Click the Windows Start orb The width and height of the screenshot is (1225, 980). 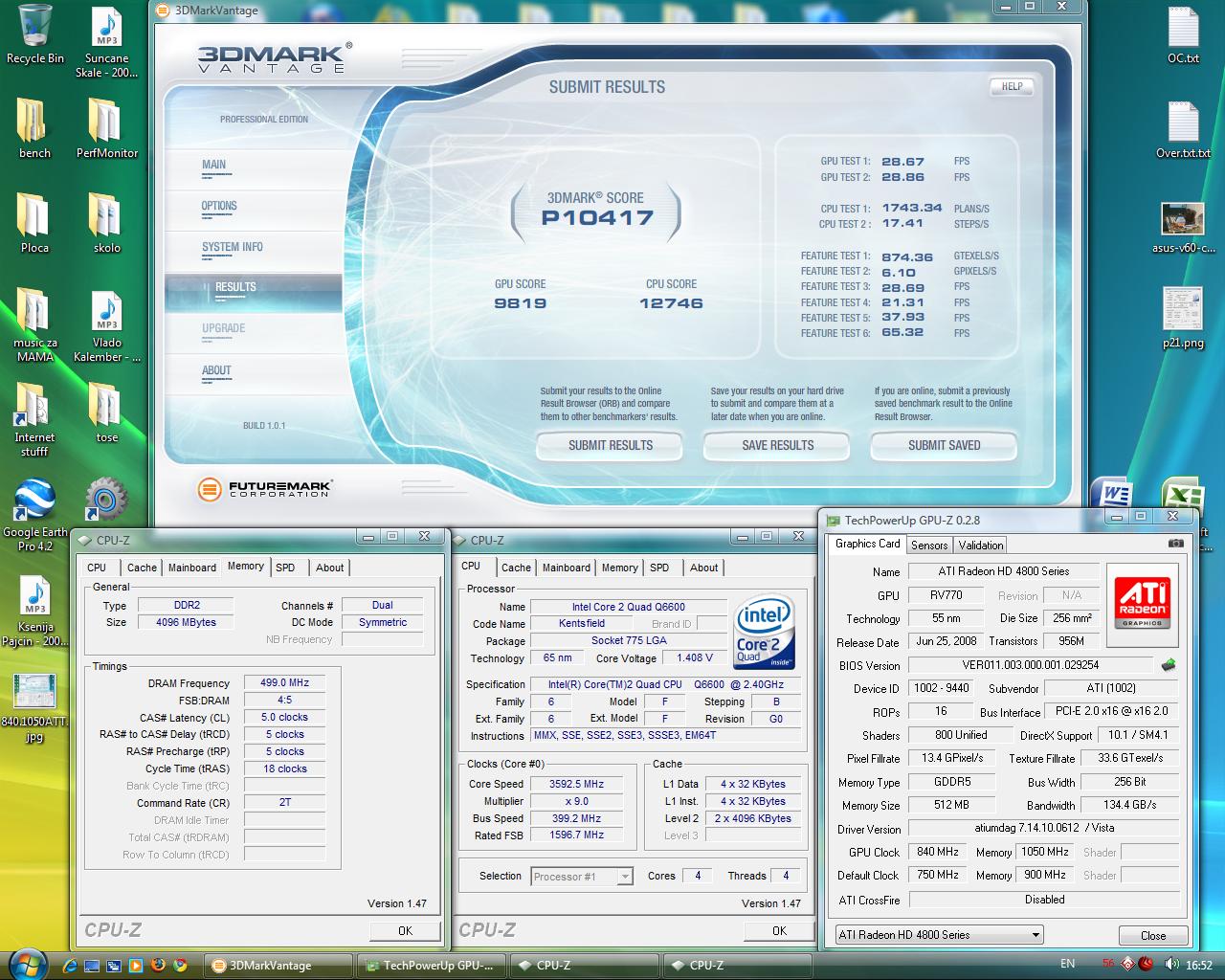[26, 963]
